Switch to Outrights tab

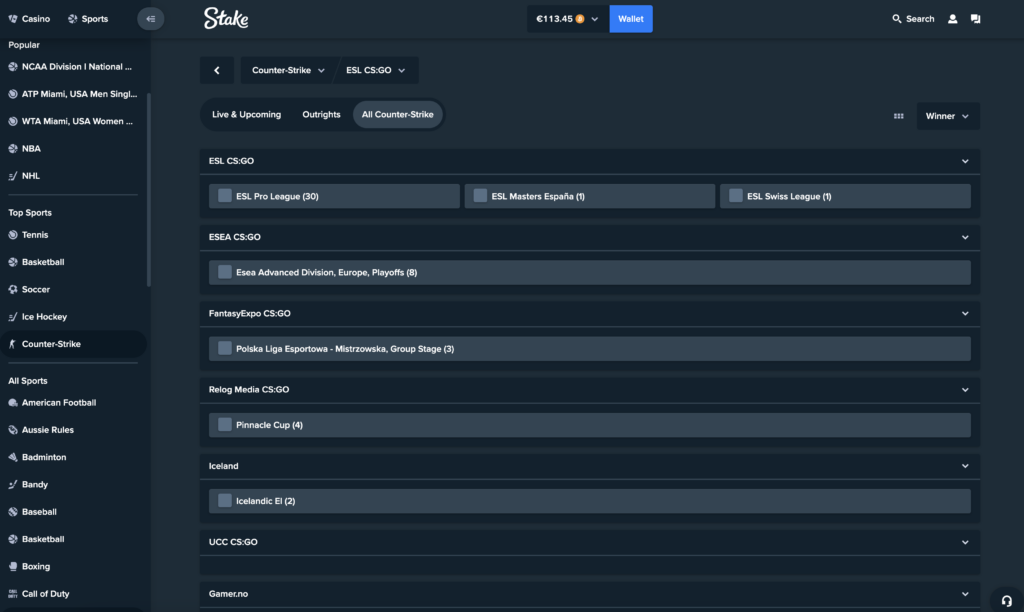321,114
